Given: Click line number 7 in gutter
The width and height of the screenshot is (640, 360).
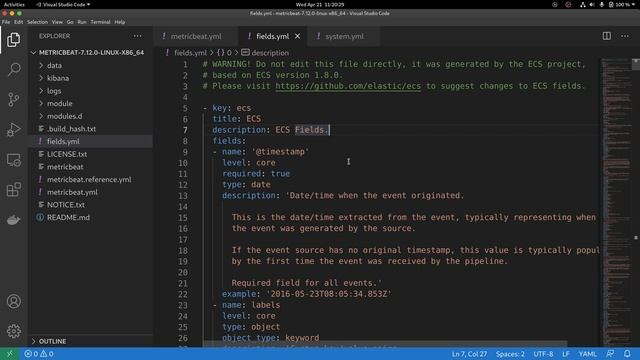Looking at the screenshot, I should point(185,130).
